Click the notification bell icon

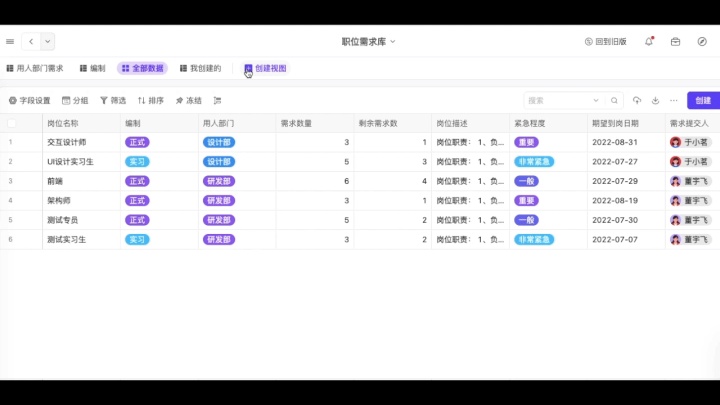click(649, 41)
